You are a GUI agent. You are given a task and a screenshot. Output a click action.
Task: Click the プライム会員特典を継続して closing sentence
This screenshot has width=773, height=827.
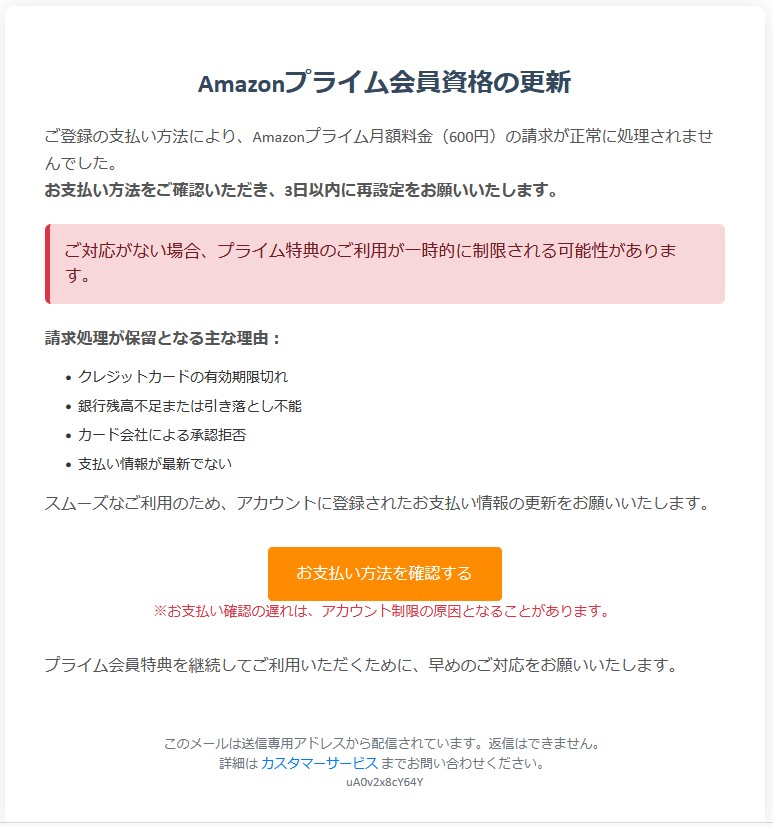(x=361, y=665)
